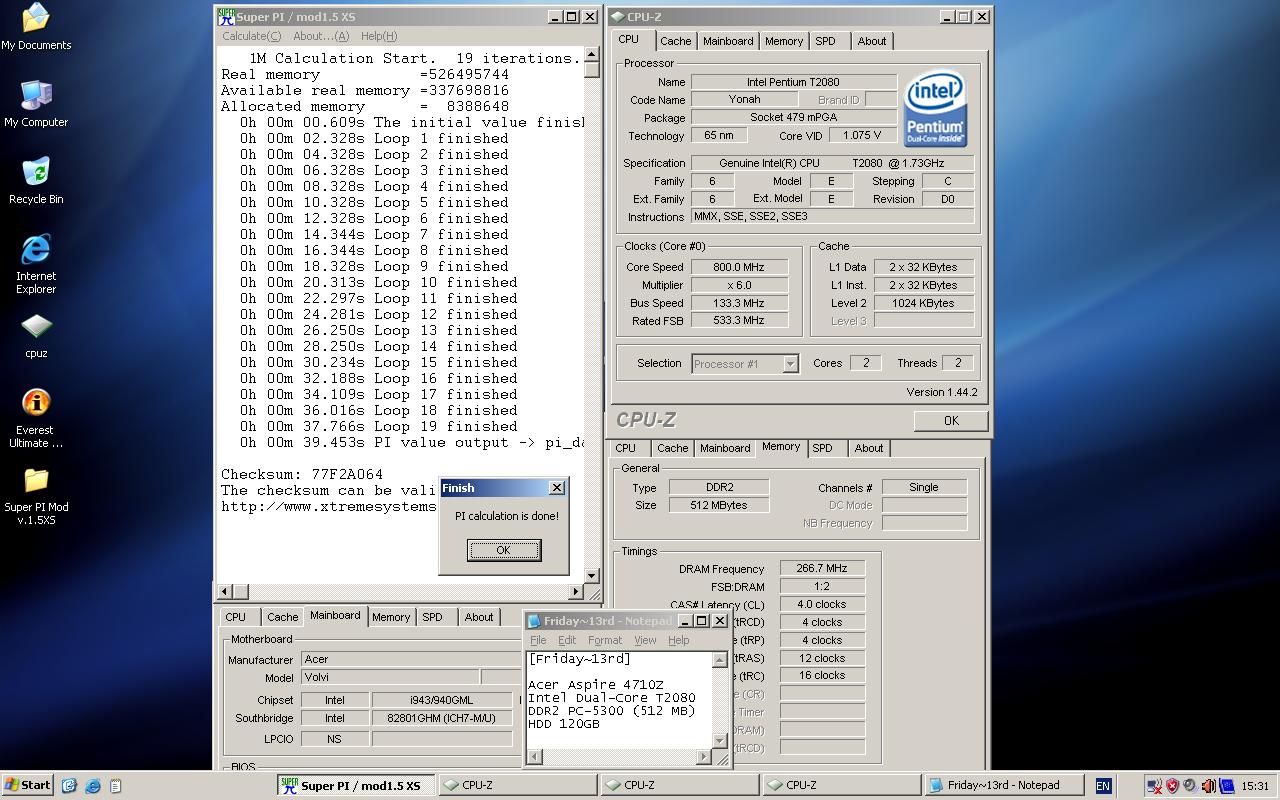Click third quick launch notepad-like icon
The height and width of the screenshot is (800, 1280).
tap(116, 786)
